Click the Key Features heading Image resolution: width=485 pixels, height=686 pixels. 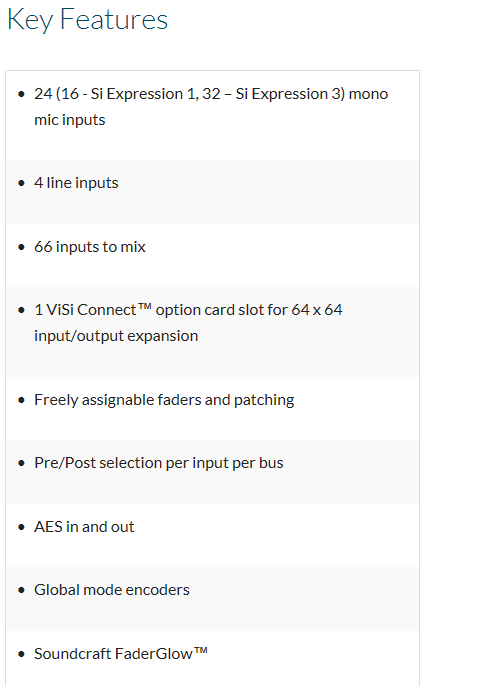pos(87,20)
